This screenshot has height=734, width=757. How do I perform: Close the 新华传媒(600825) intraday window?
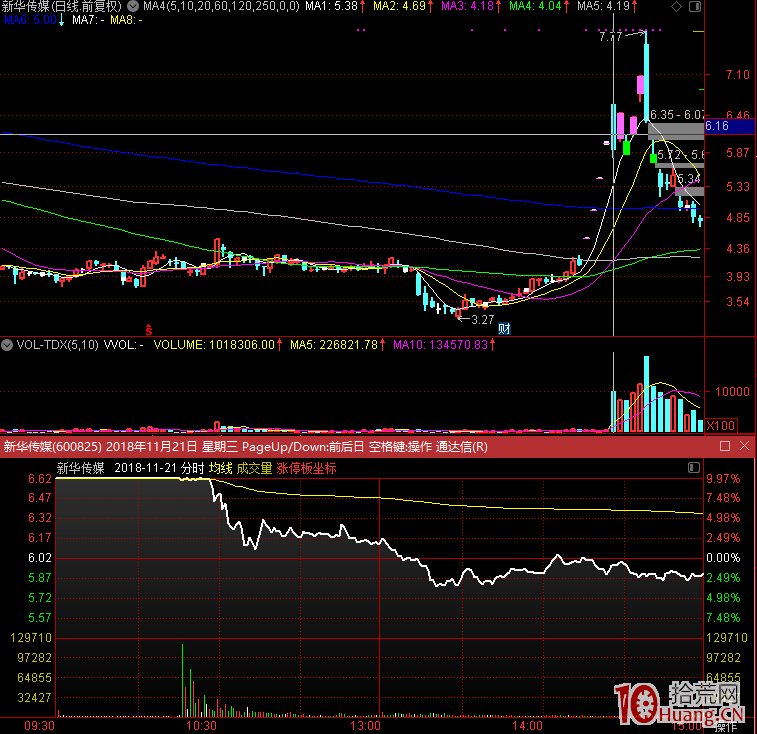click(744, 446)
